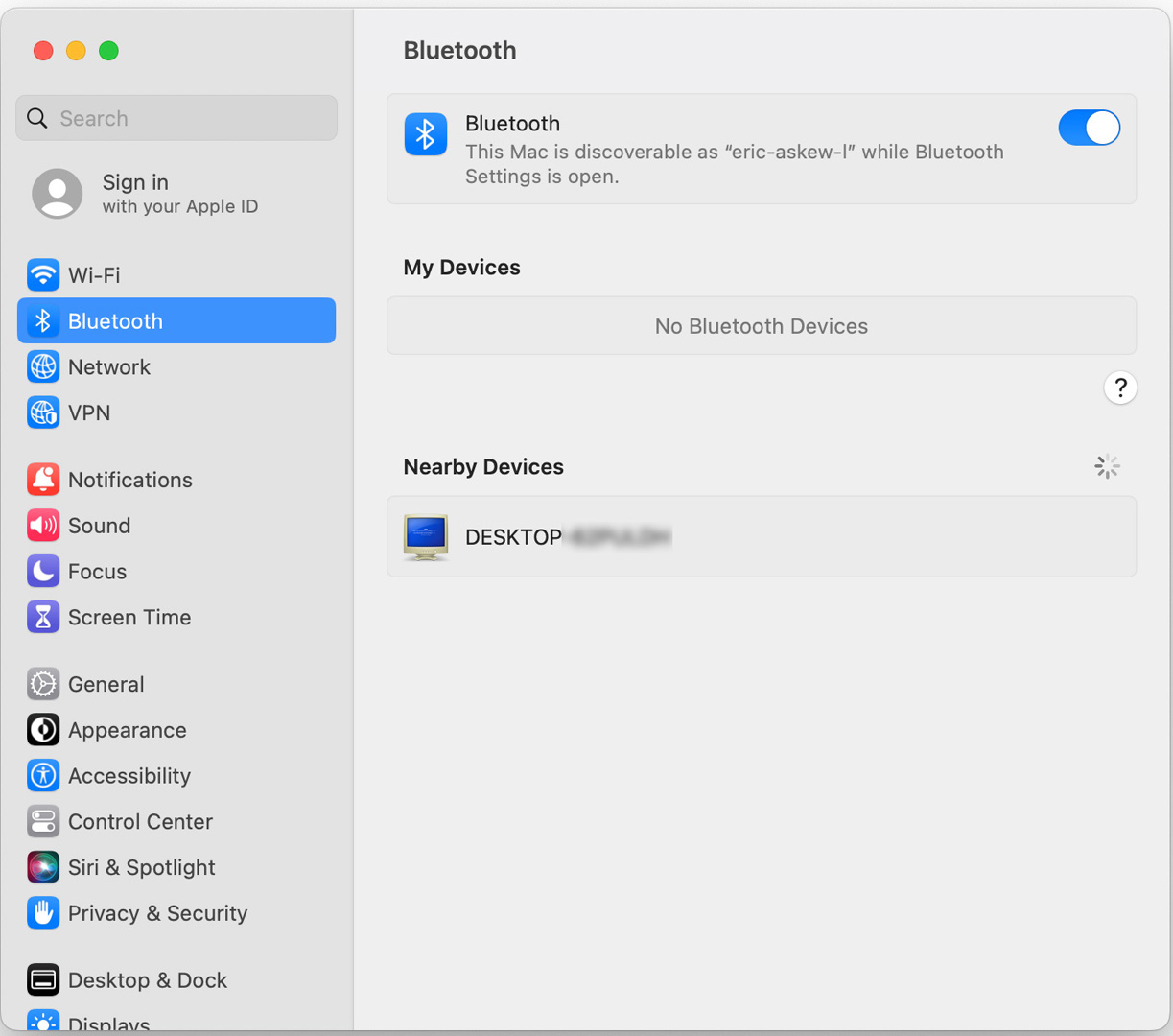Open the General settings pane
The image size is (1173, 1036).
[106, 685]
